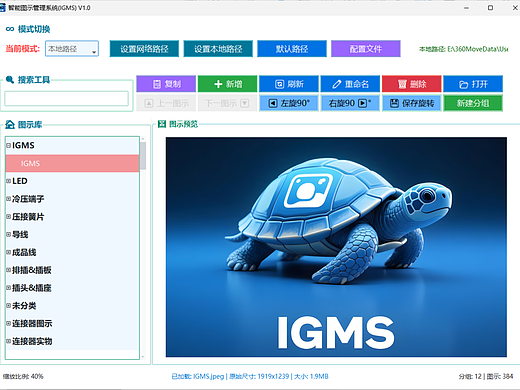Expand the LED tree node

[x=8, y=181]
